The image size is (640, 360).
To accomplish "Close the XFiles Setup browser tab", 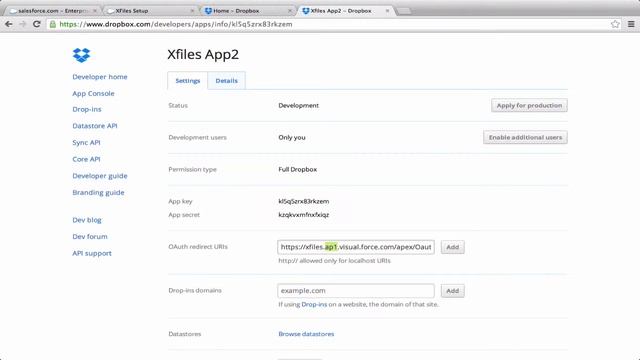I will (x=192, y=11).
